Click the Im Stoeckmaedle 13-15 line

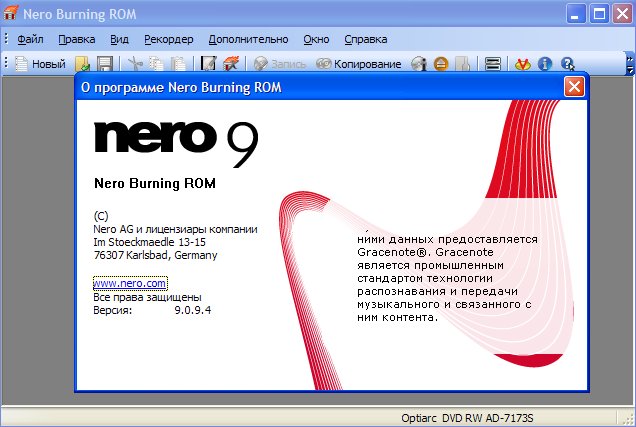[150, 242]
